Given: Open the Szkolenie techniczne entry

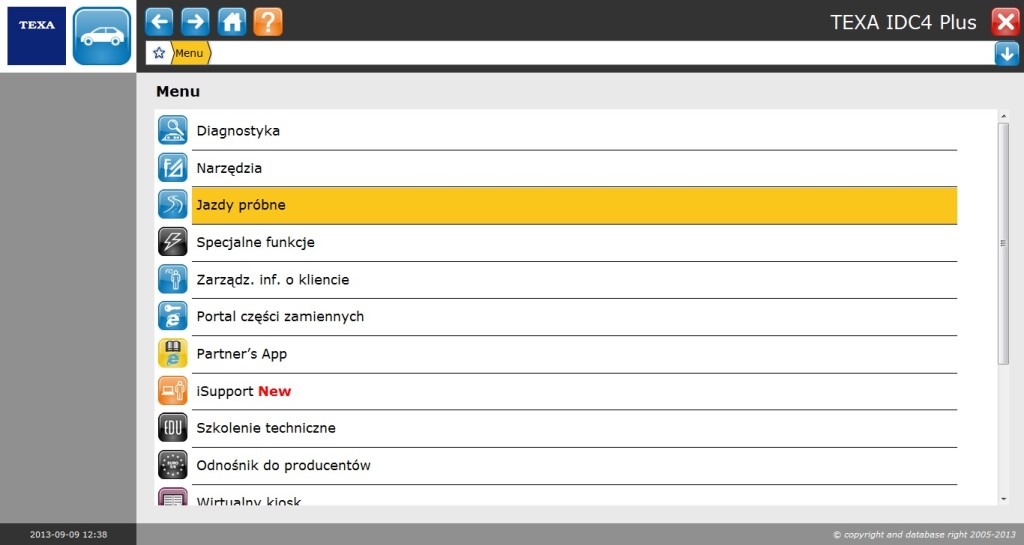Looking at the screenshot, I should (574, 428).
